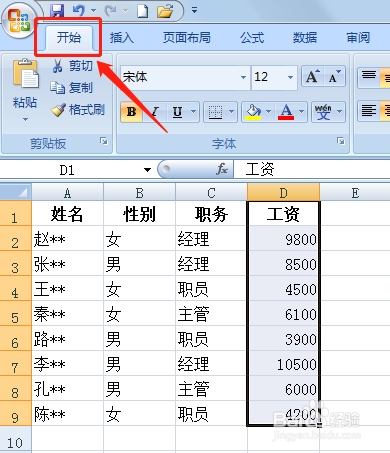Image resolution: width=390 pixels, height=453 pixels.
Task: Click the cell containing 10500
Action: pyautogui.click(x=284, y=363)
